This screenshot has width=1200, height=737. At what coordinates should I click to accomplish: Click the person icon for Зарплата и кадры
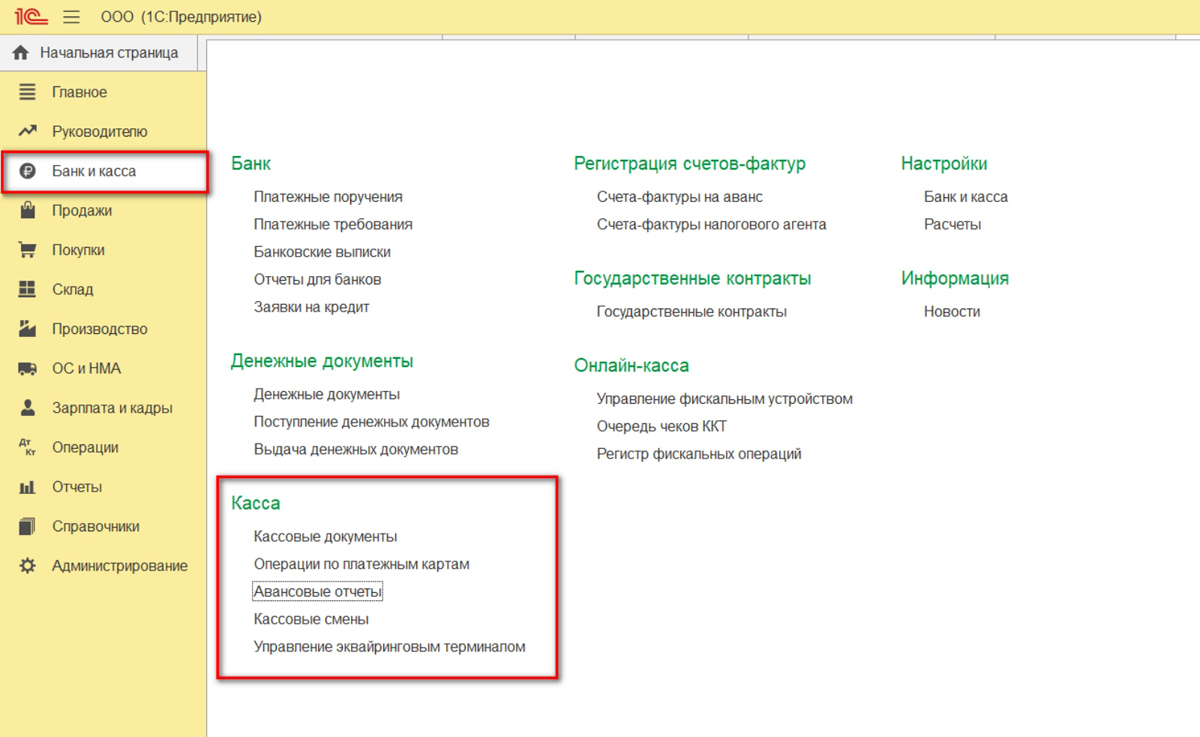(28, 408)
